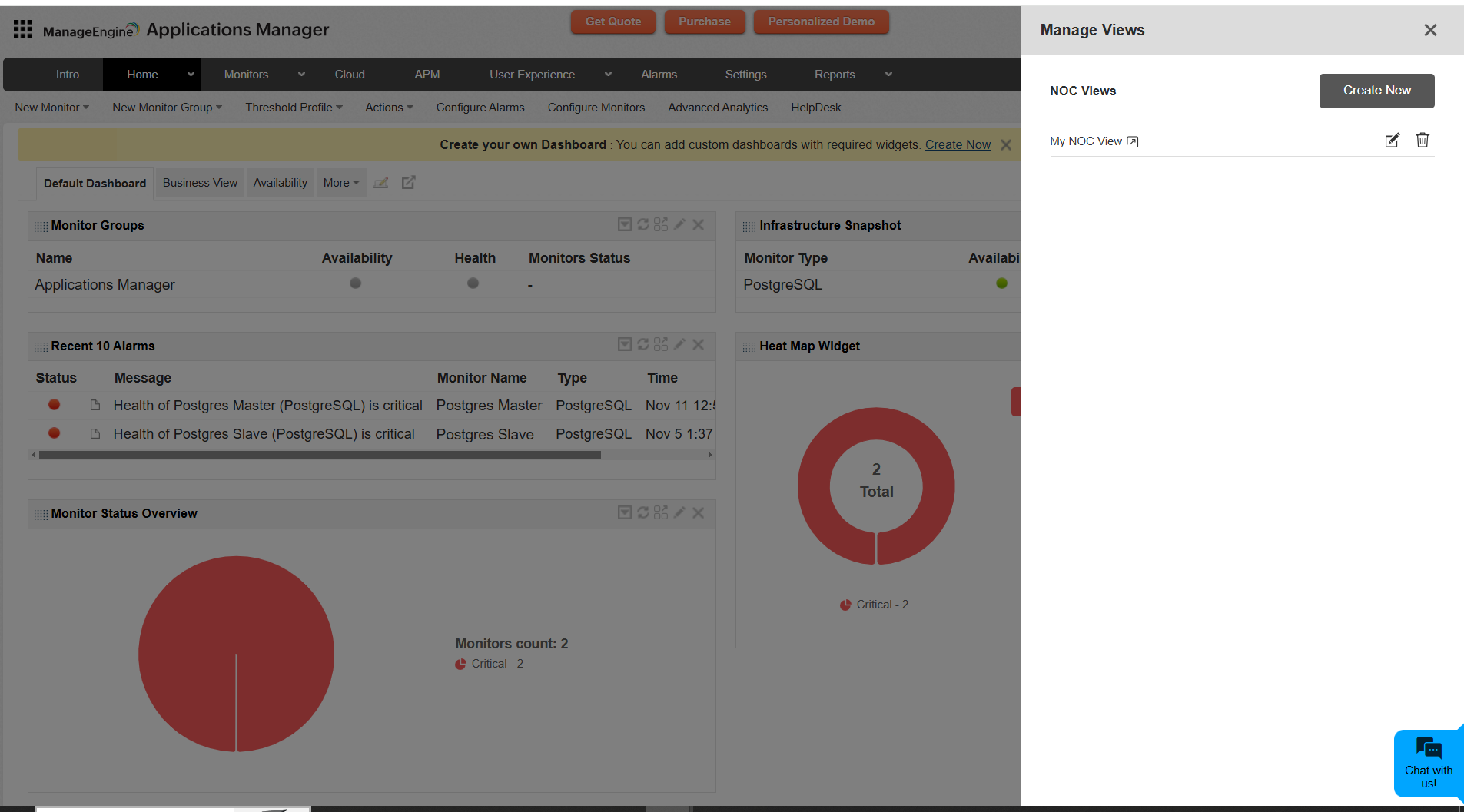Request a Personalized Demo
This screenshot has height=812, width=1464.
(822, 22)
